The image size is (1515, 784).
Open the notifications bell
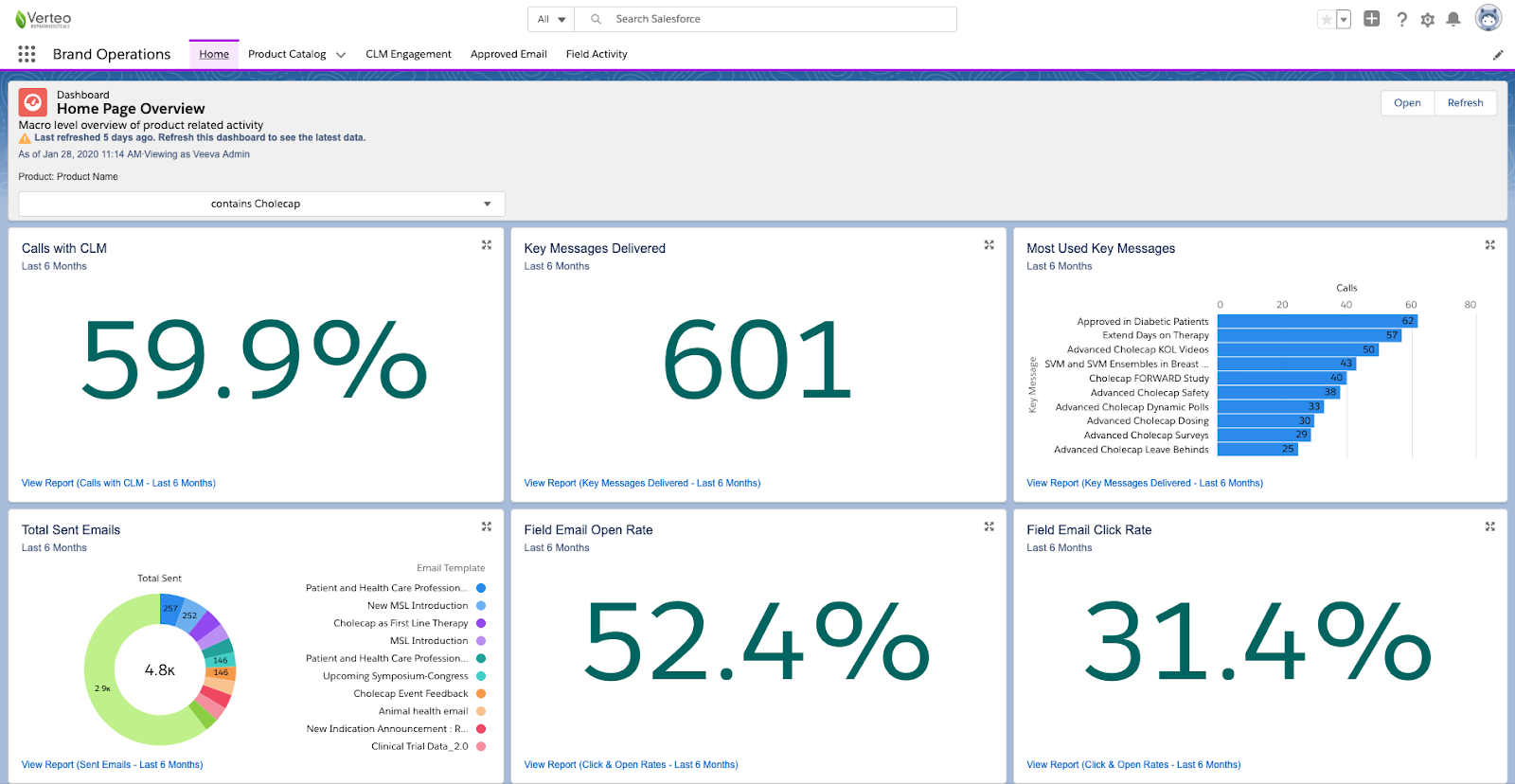click(1453, 20)
